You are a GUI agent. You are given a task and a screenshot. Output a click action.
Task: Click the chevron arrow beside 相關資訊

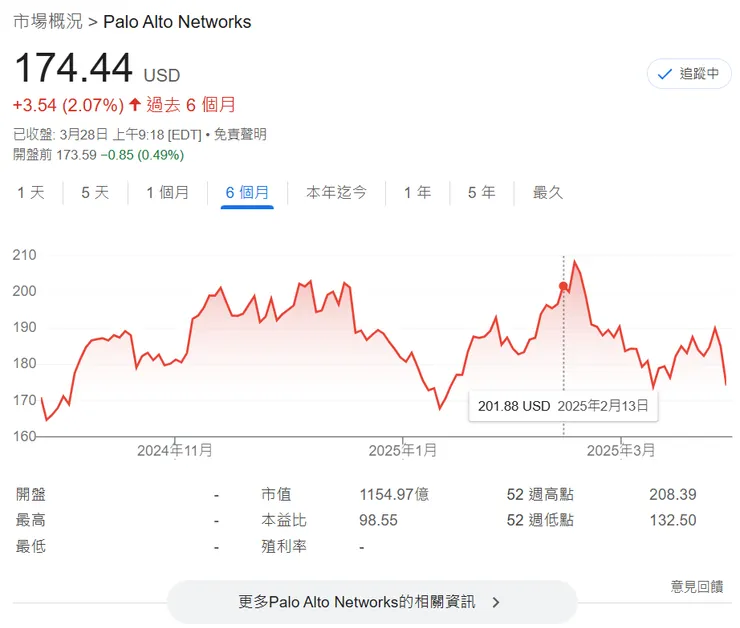coord(496,603)
